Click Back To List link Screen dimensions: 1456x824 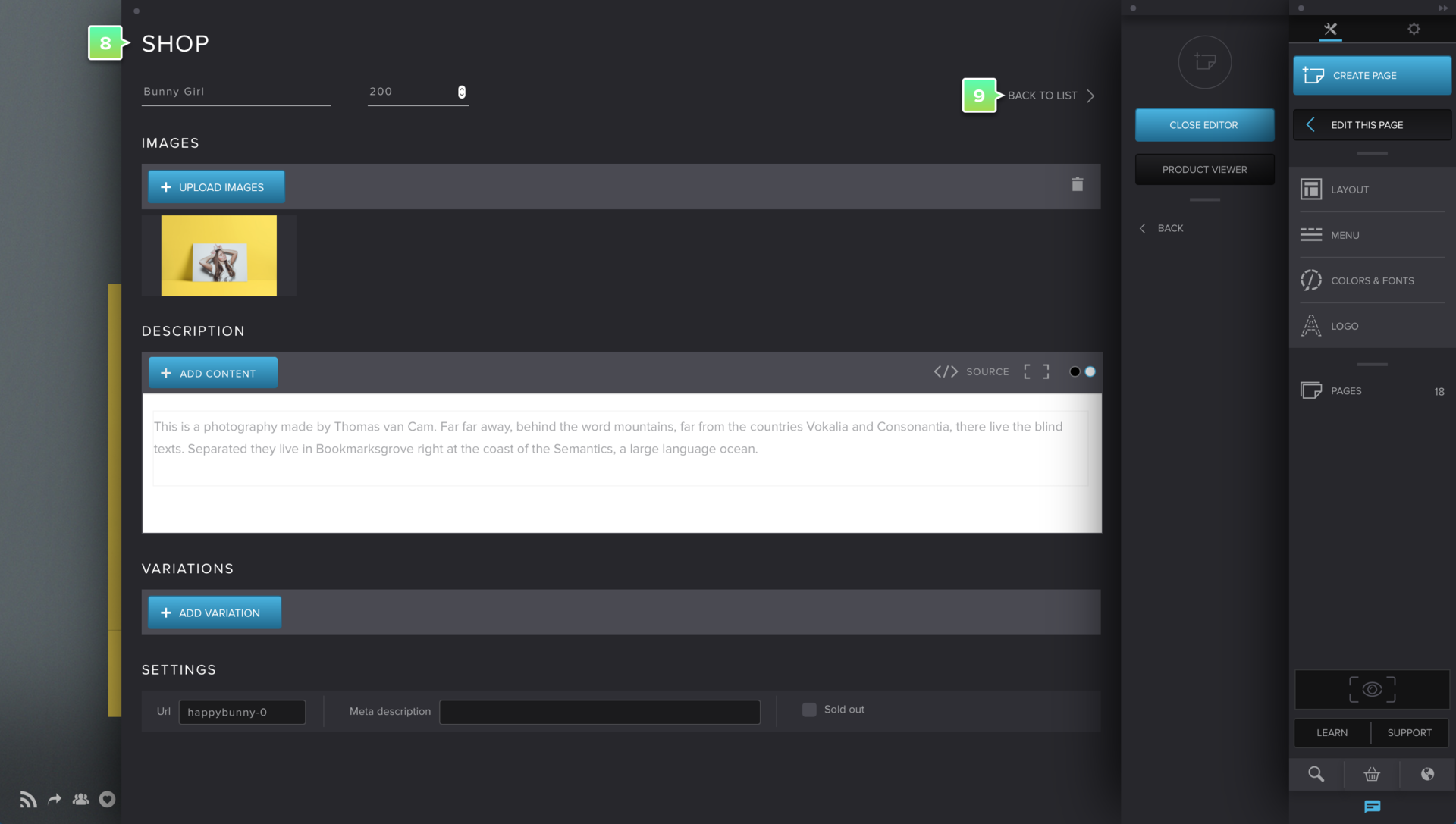point(1042,96)
